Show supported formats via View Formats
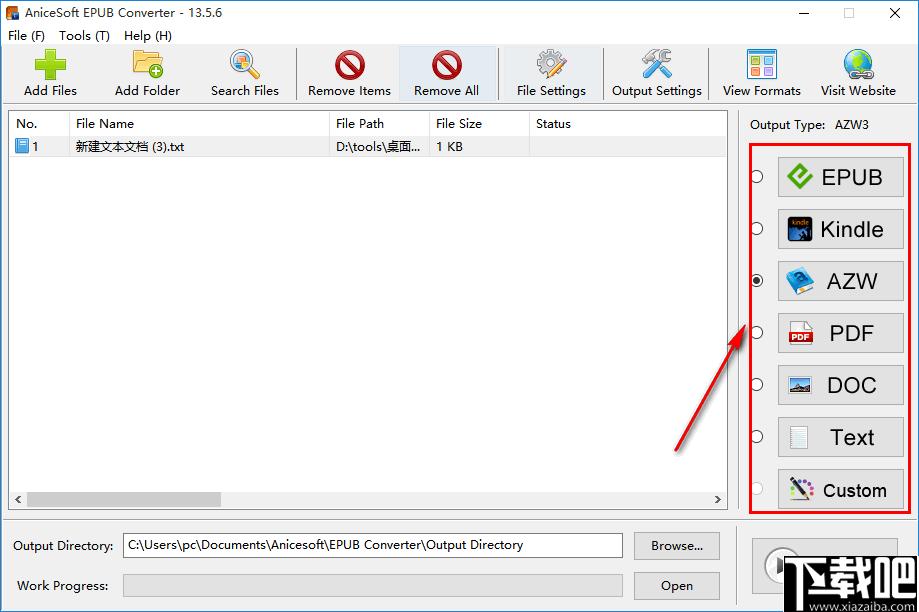 pyautogui.click(x=761, y=74)
